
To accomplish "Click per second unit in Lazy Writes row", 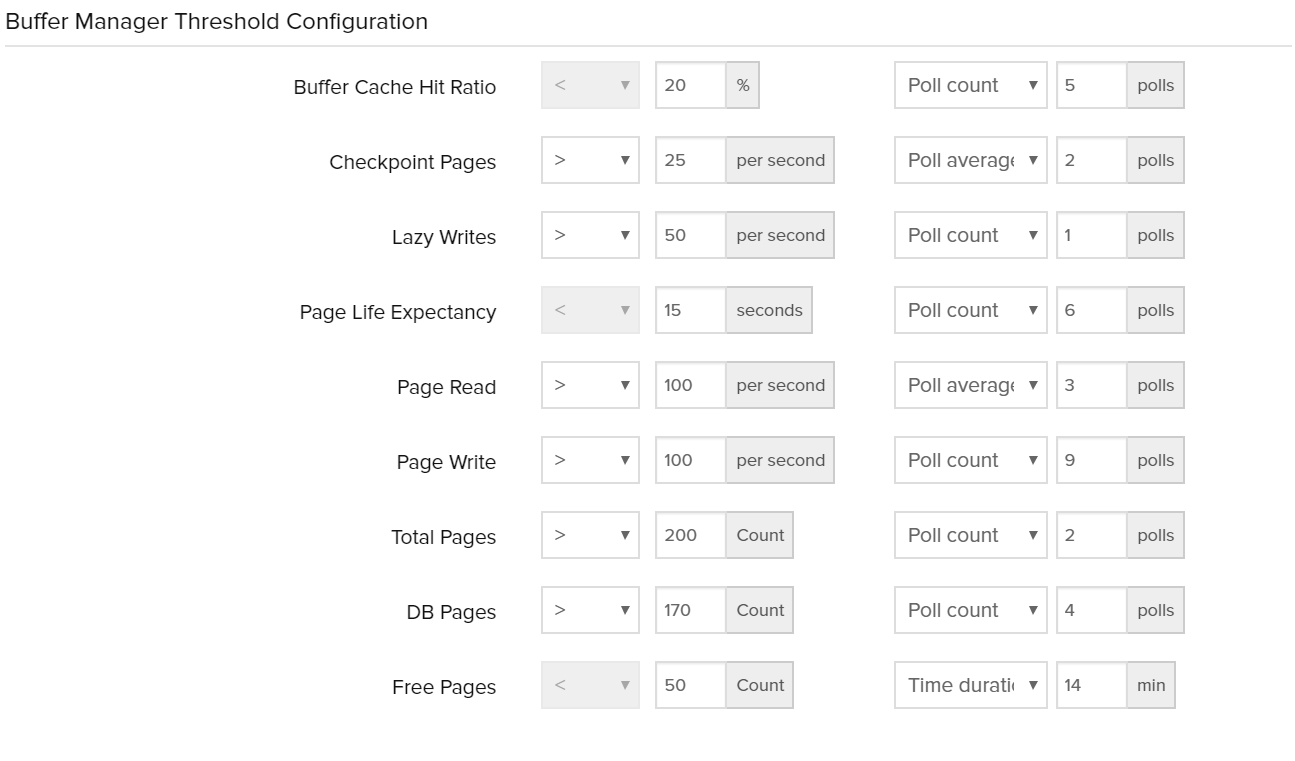I will 780,235.
